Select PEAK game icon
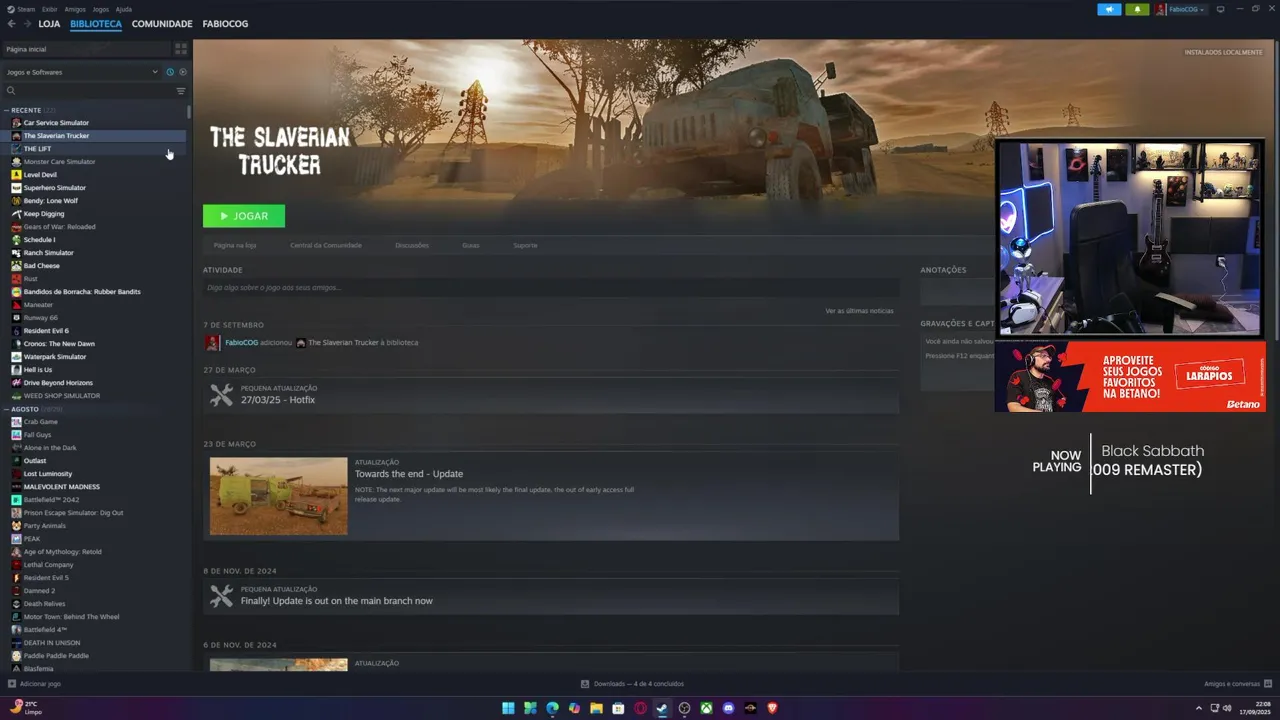The image size is (1280, 720). tap(16, 539)
